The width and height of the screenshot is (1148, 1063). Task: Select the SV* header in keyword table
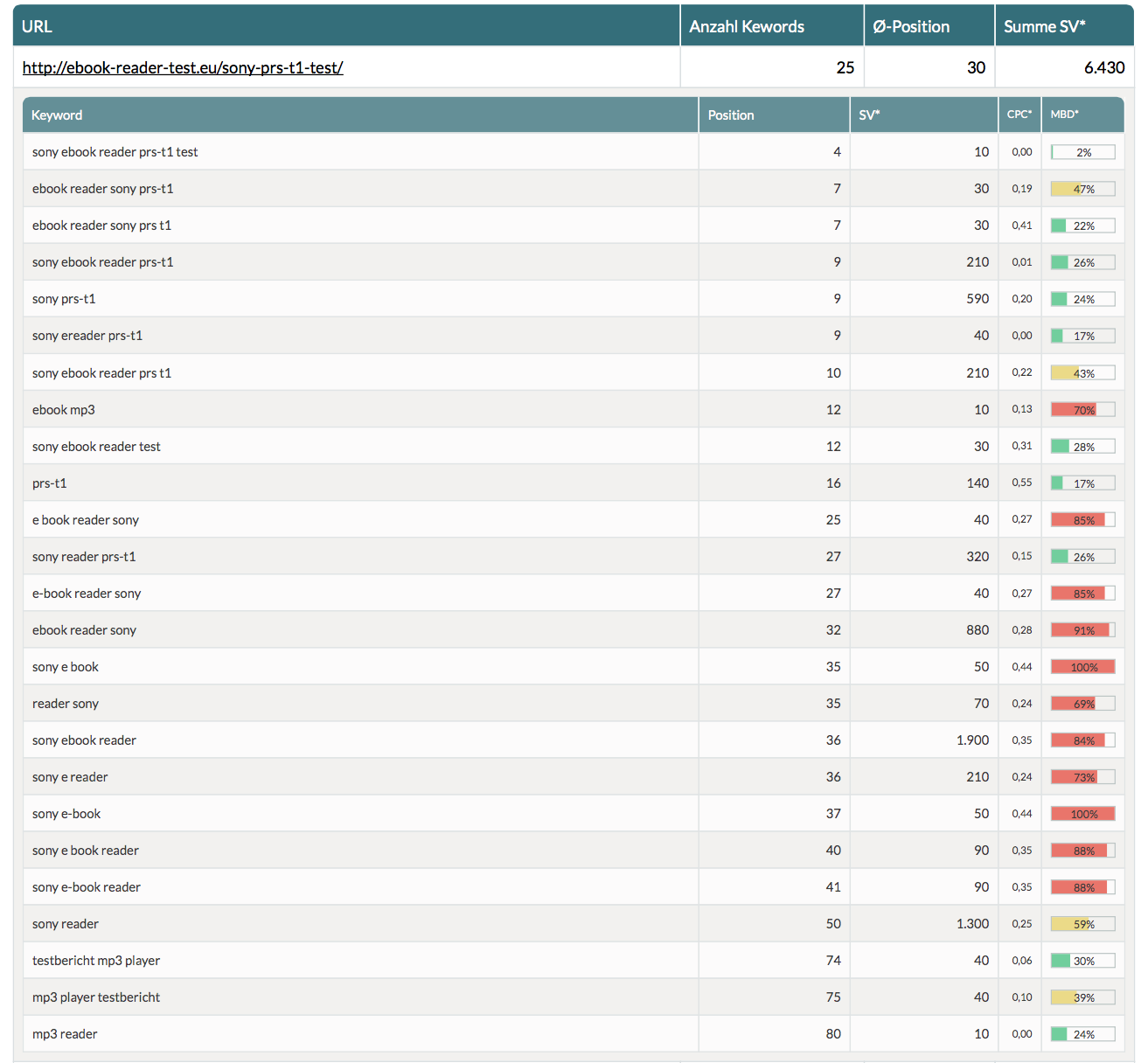[x=923, y=115]
